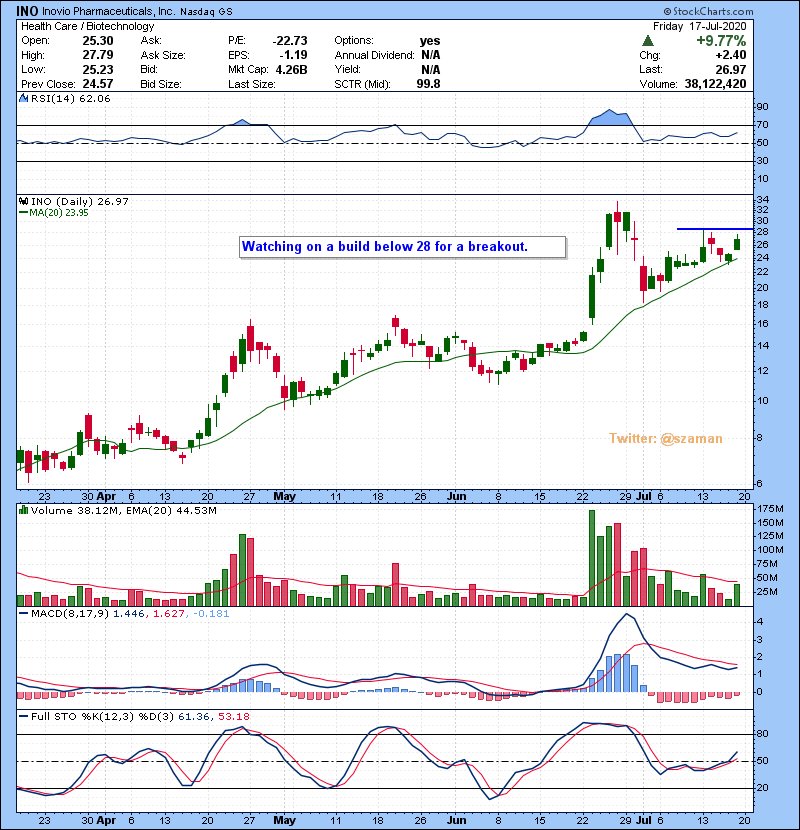Click the SCTR (Mid) value 99.8
800x830 pixels.
(428, 84)
